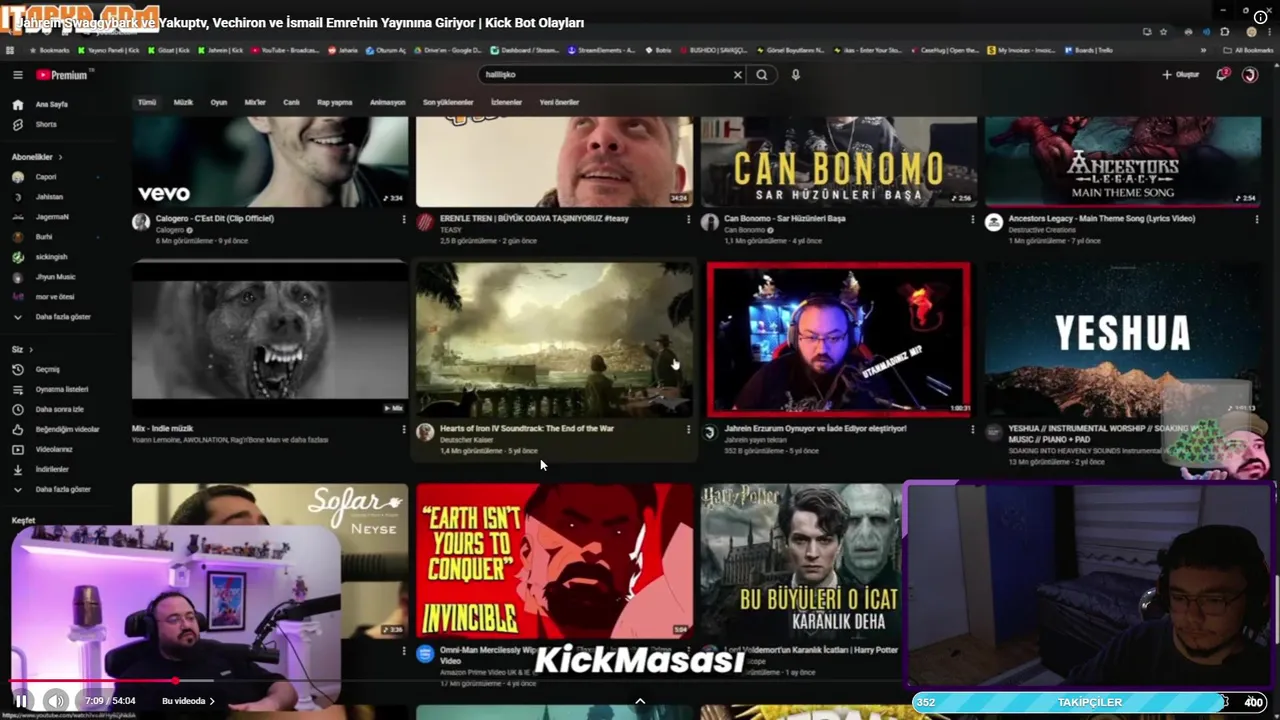Open the YESHUA instrumental worship thumbnail

tap(1122, 340)
